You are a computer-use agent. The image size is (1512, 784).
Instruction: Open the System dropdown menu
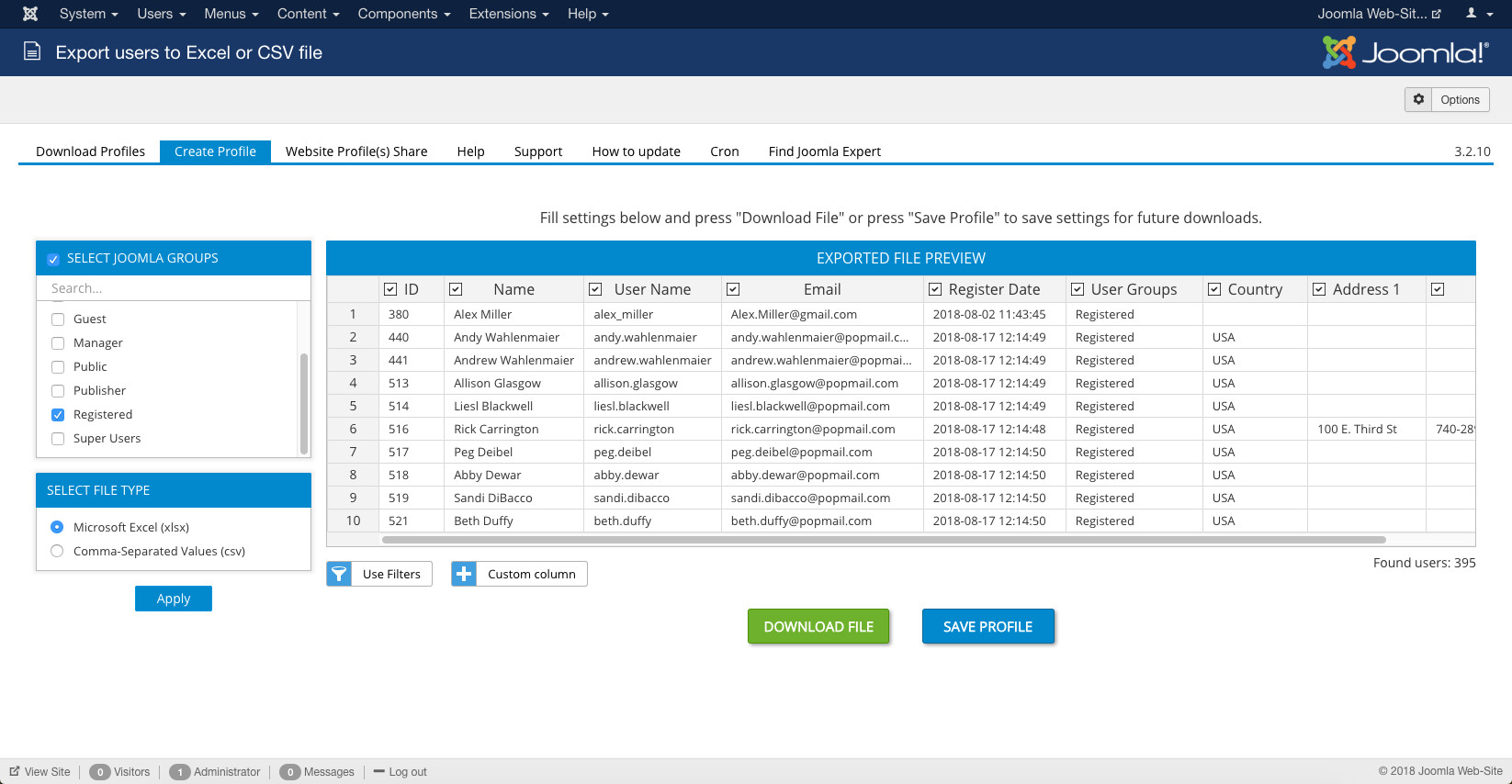click(88, 14)
